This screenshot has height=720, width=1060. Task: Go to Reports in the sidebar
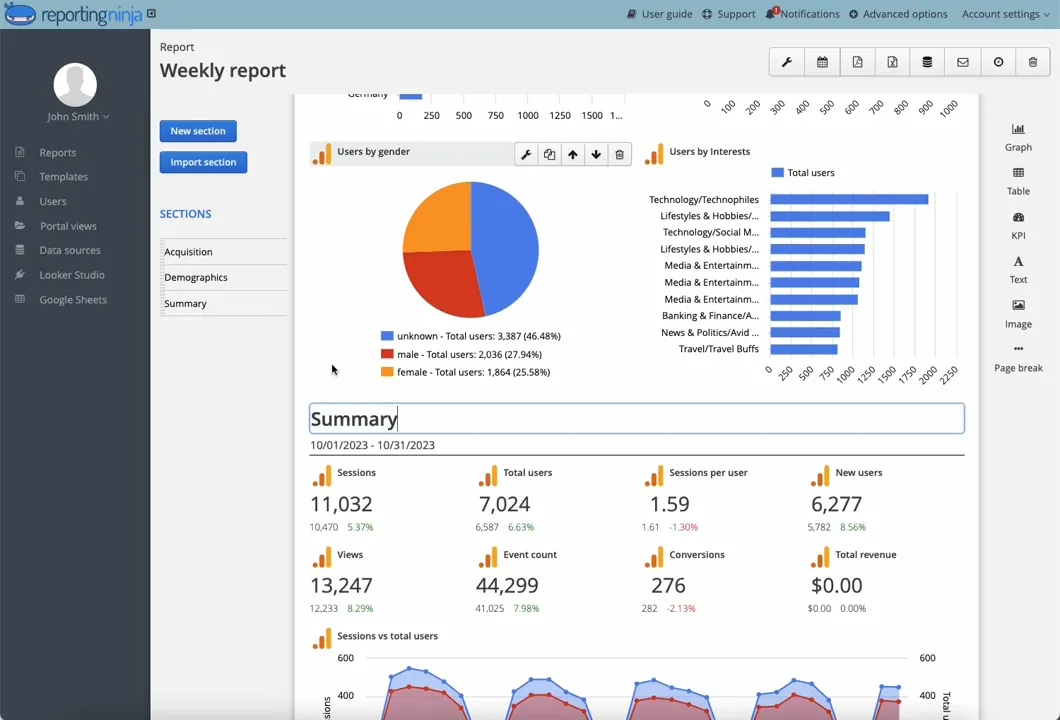57,153
